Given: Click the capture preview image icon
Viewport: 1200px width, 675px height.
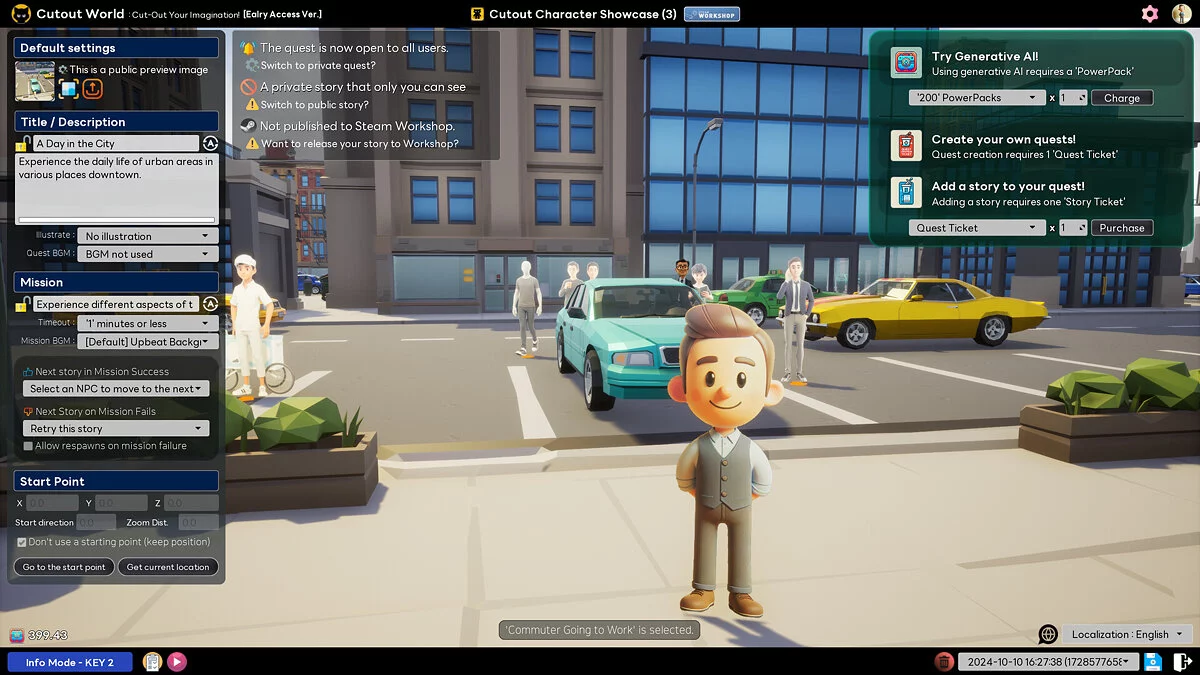Looking at the screenshot, I should [68, 89].
